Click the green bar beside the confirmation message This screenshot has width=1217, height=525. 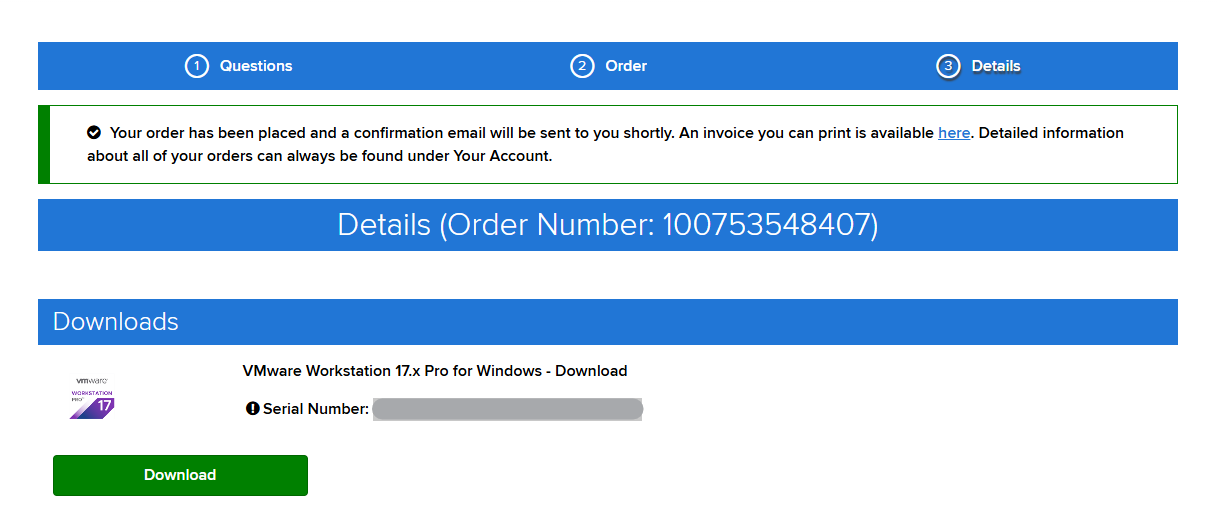pos(43,144)
